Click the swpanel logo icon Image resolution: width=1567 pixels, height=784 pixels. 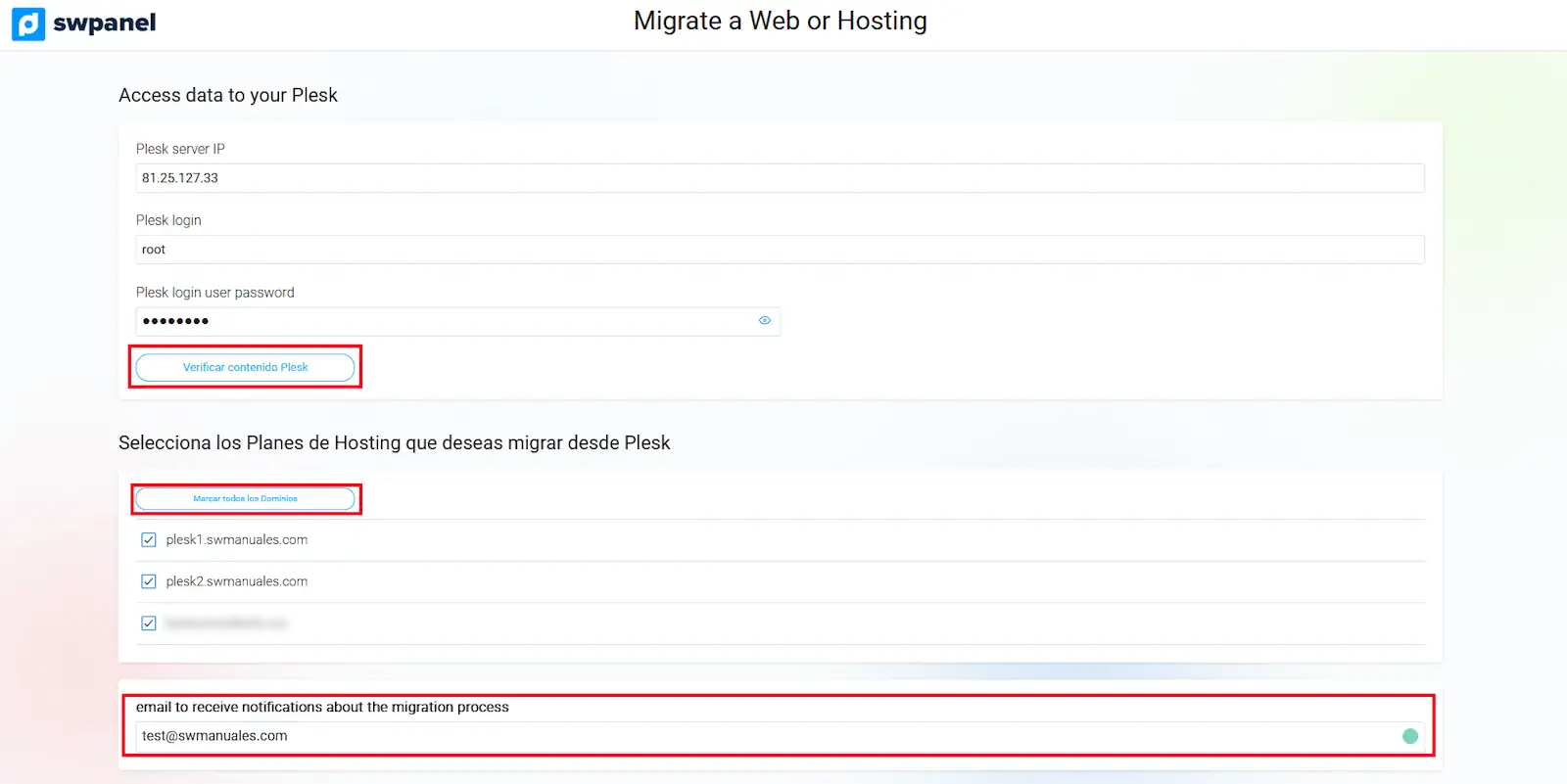(28, 23)
